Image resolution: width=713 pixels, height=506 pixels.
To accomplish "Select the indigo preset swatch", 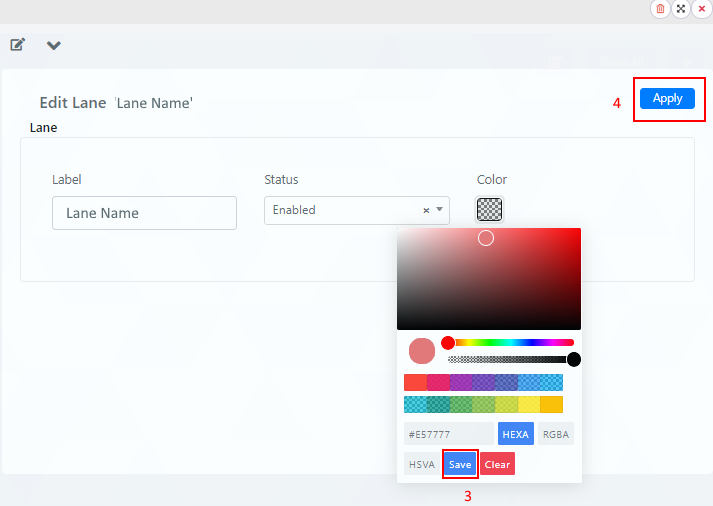I will pyautogui.click(x=506, y=382).
